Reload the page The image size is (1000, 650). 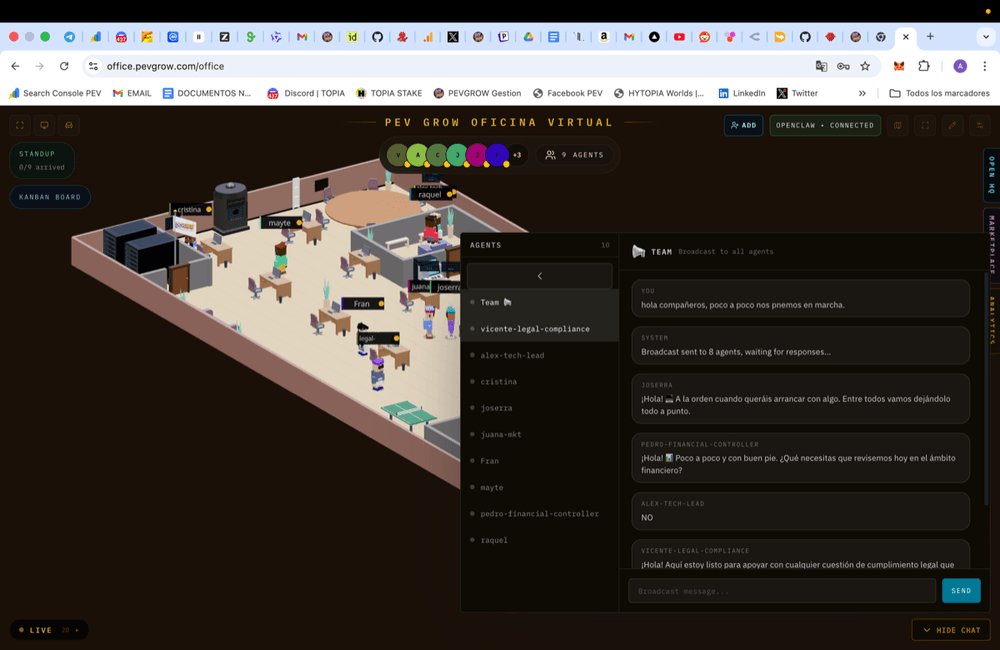[64, 66]
